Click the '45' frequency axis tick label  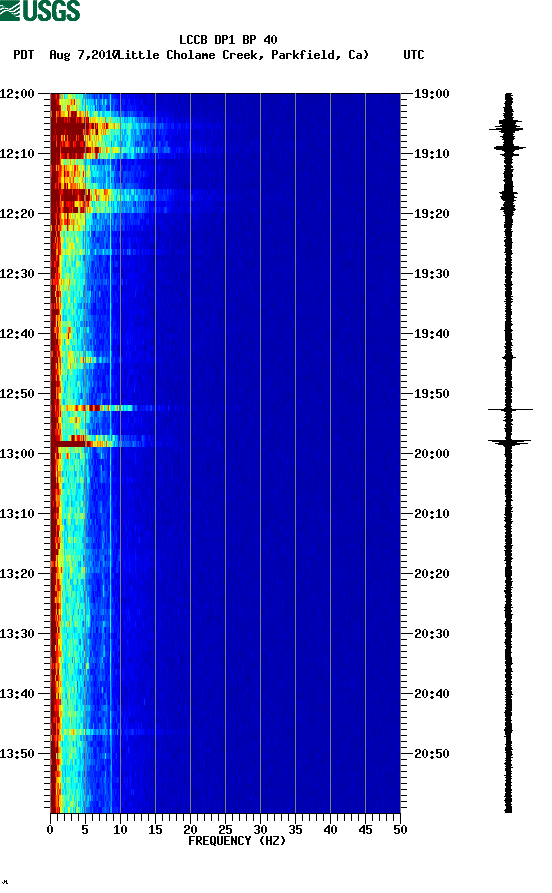pos(365,830)
